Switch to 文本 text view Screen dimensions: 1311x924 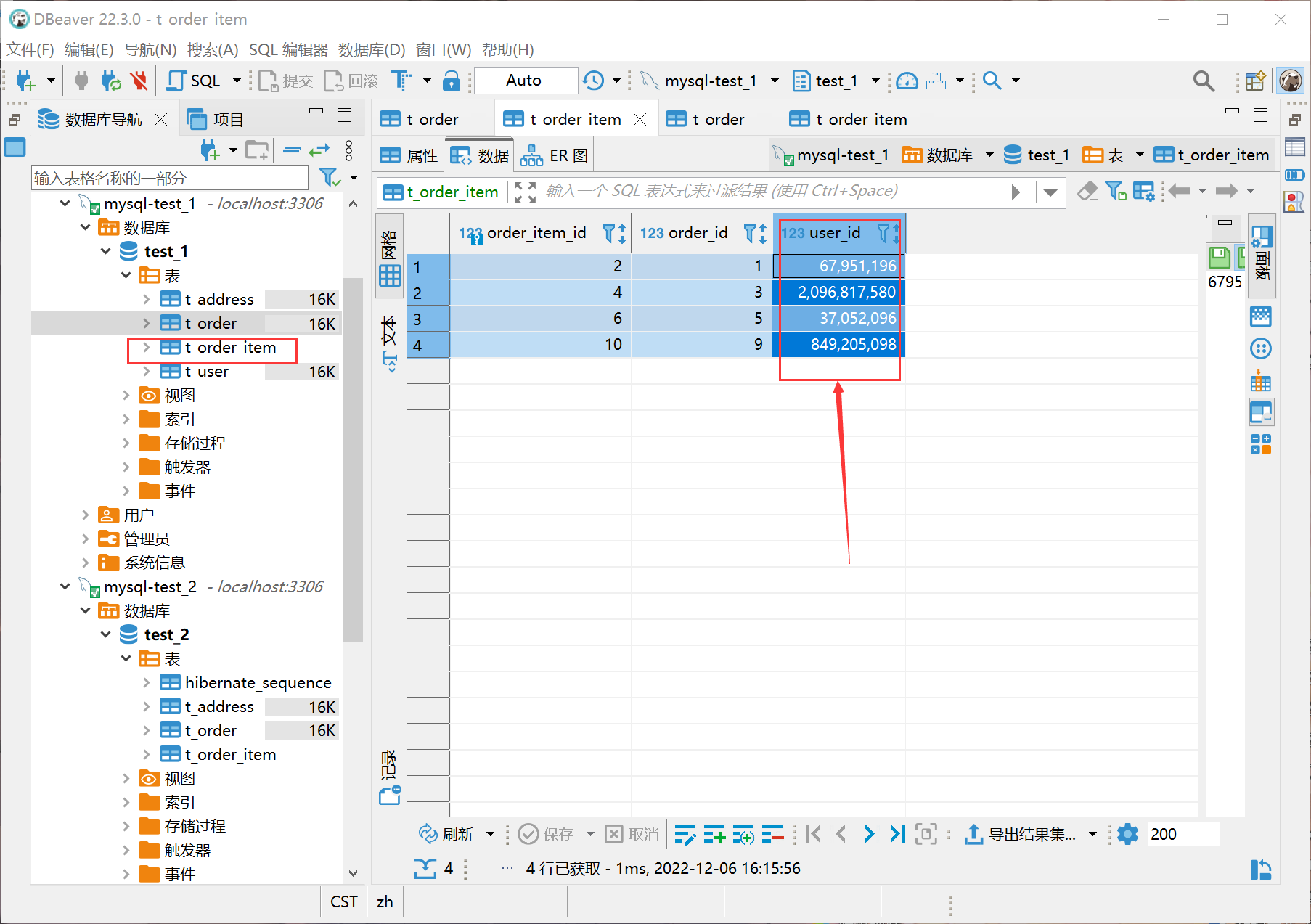pyautogui.click(x=390, y=343)
